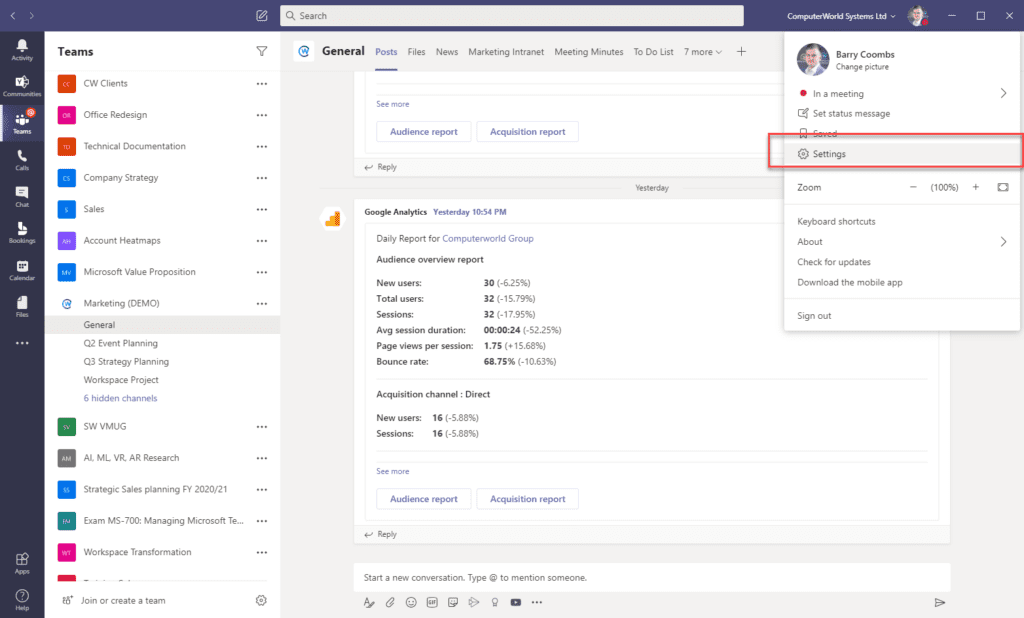Filter the Teams list

pyautogui.click(x=262, y=52)
